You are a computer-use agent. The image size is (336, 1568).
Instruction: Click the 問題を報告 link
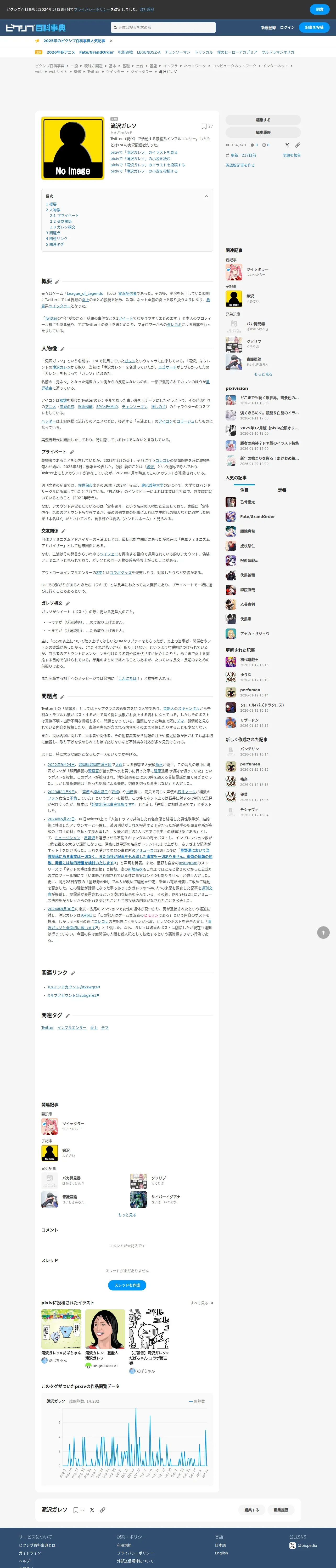[x=292, y=155]
